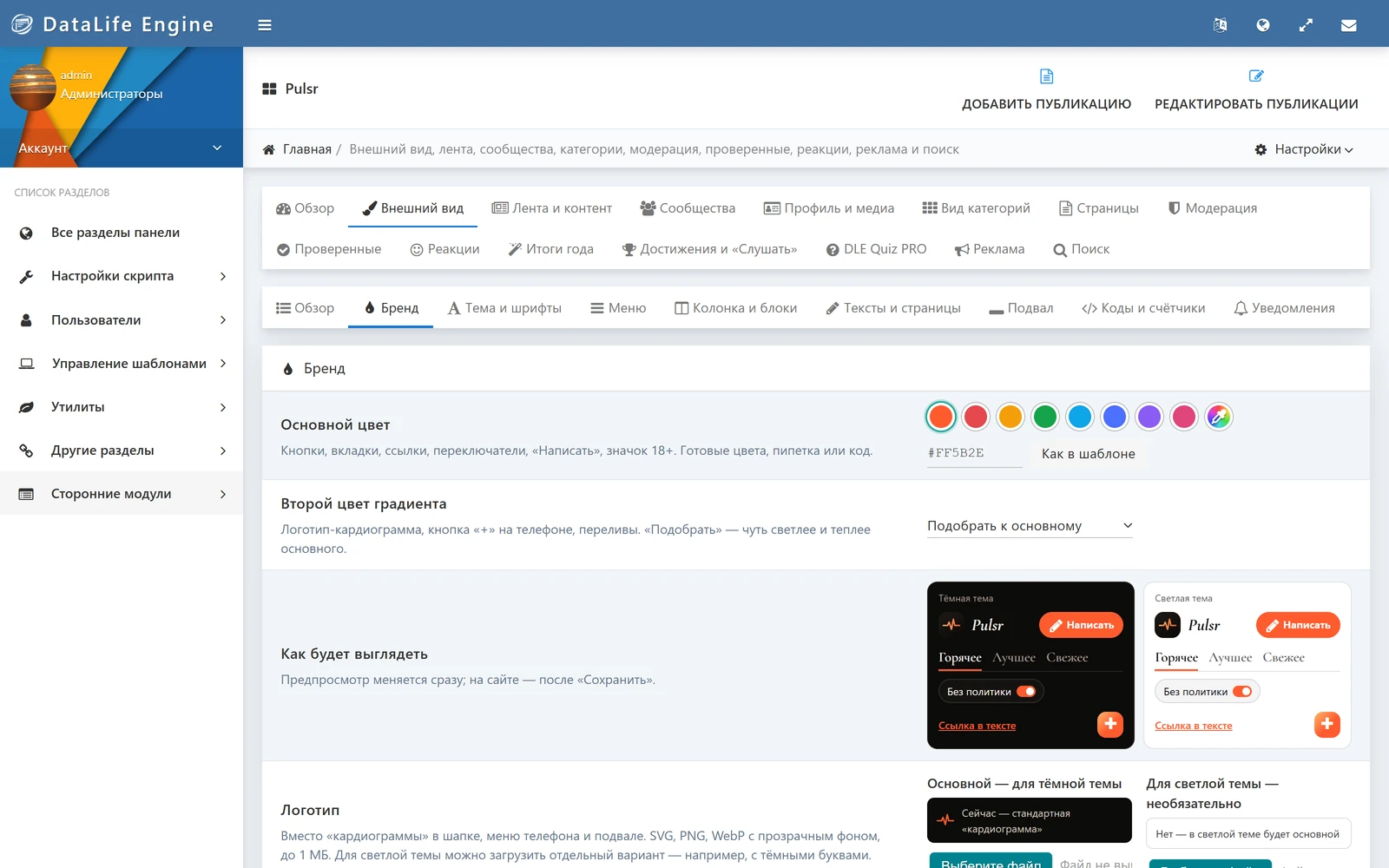
Task: Select the purple color swatch
Action: click(1149, 417)
